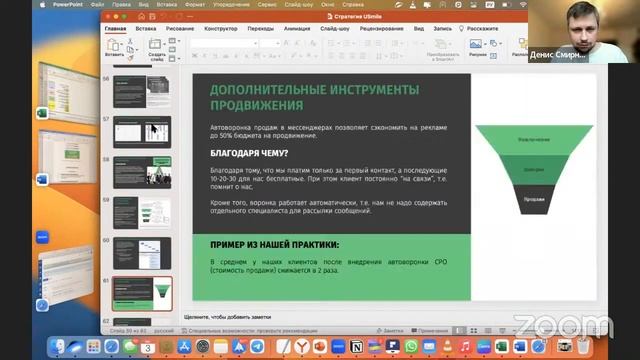
Task: Insert a picture with the Рисунок icon
Action: (x=476, y=44)
